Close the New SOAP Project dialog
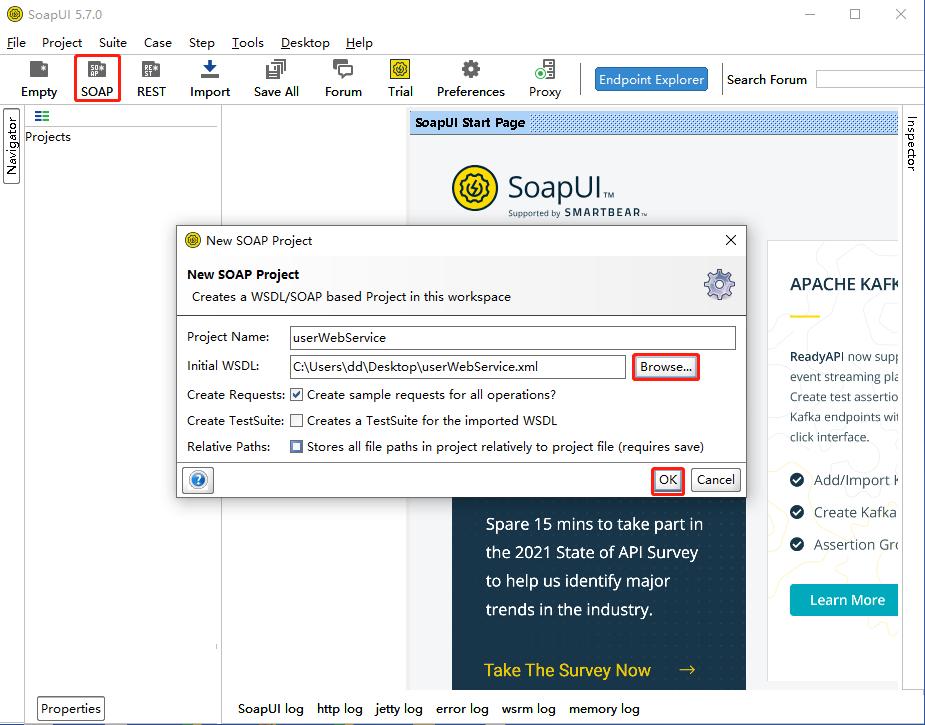The width and height of the screenshot is (925, 725). (731, 240)
